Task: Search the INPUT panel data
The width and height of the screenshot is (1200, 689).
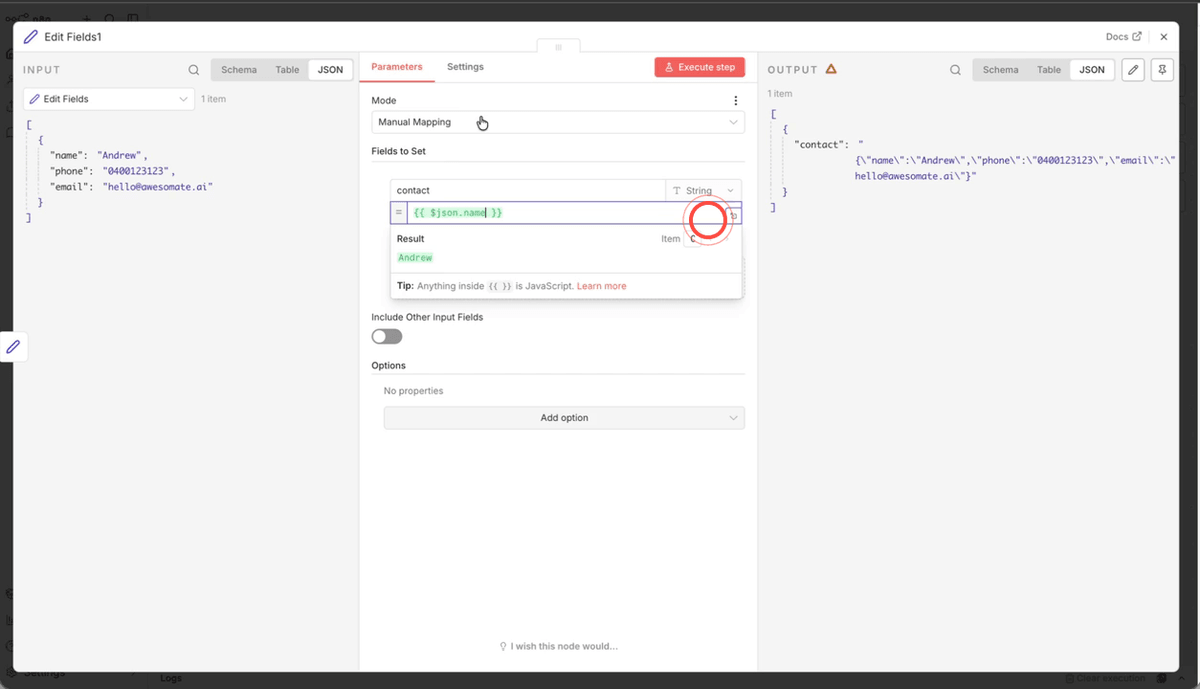Action: coord(194,70)
